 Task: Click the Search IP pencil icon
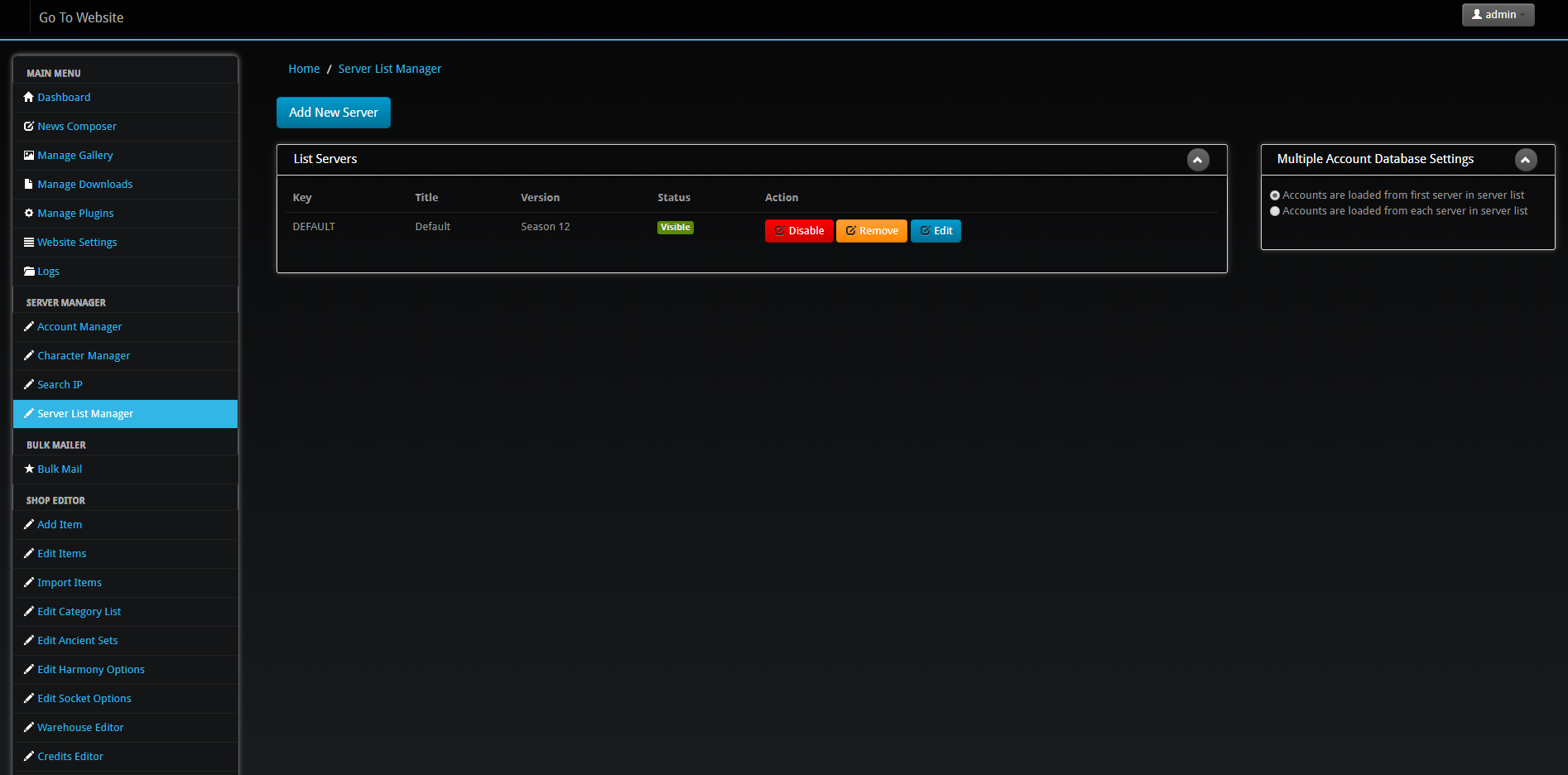click(29, 384)
